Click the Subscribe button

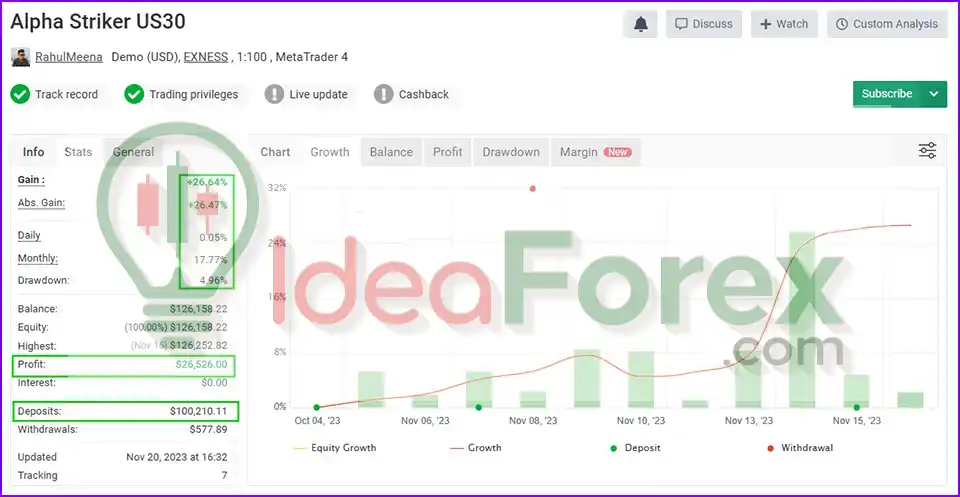click(x=887, y=94)
